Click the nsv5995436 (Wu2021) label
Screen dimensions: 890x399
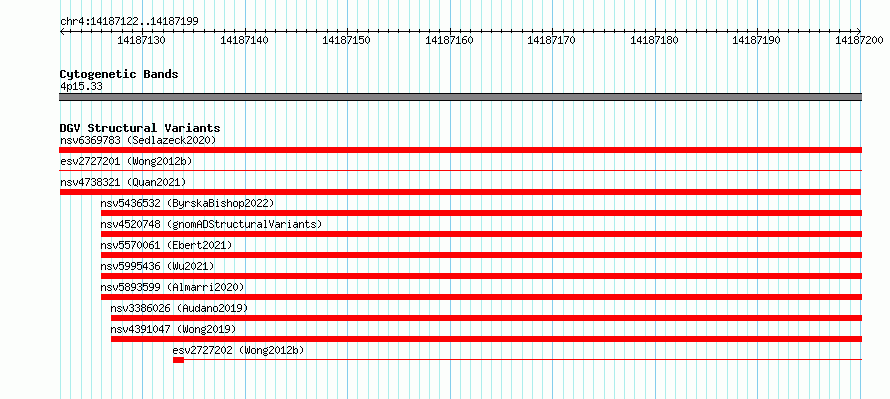point(158,266)
